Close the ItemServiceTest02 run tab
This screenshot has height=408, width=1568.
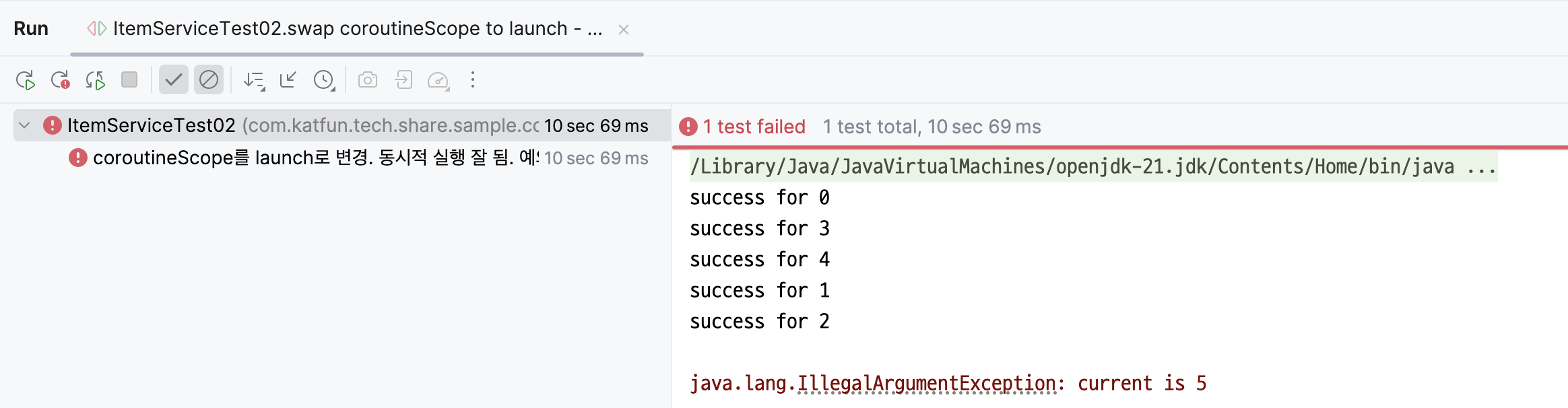coord(624,30)
